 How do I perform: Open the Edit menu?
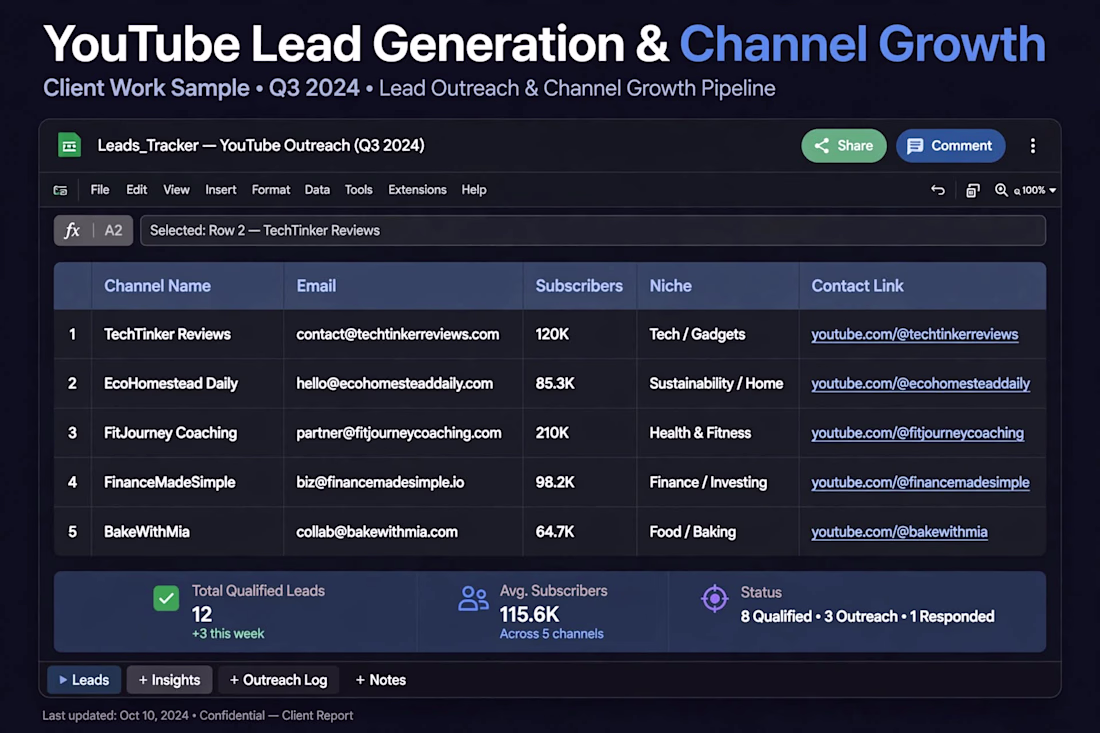[136, 190]
